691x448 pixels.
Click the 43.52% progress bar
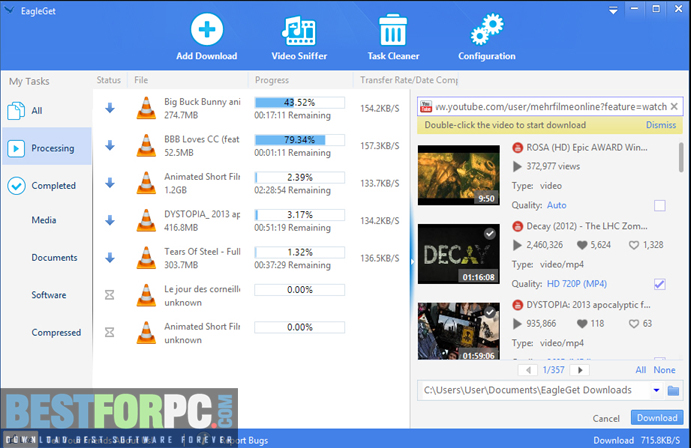point(300,103)
